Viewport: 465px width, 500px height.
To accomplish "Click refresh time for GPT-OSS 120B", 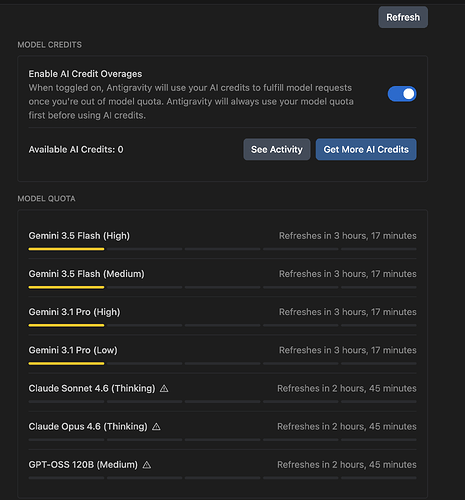I will 347,465.
